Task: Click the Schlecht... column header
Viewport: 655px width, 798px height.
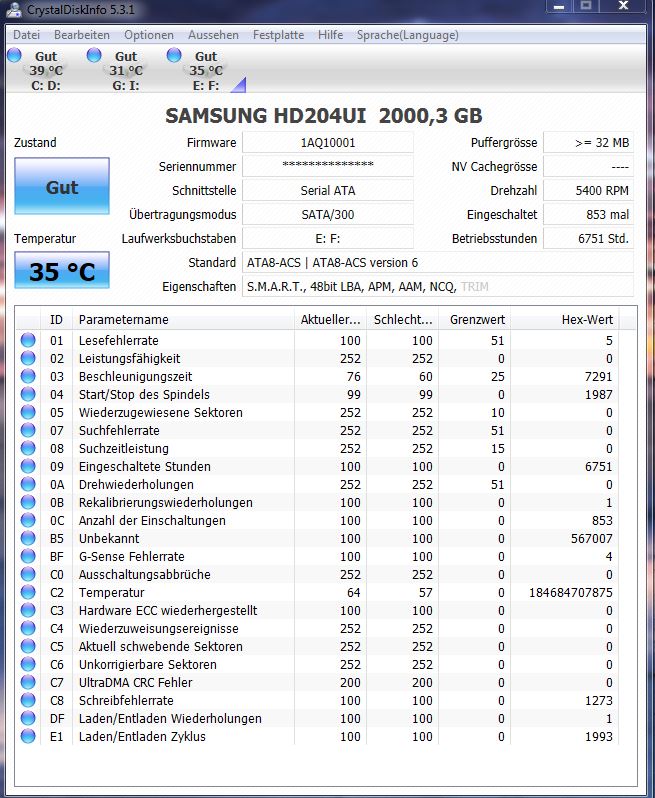Action: 403,320
